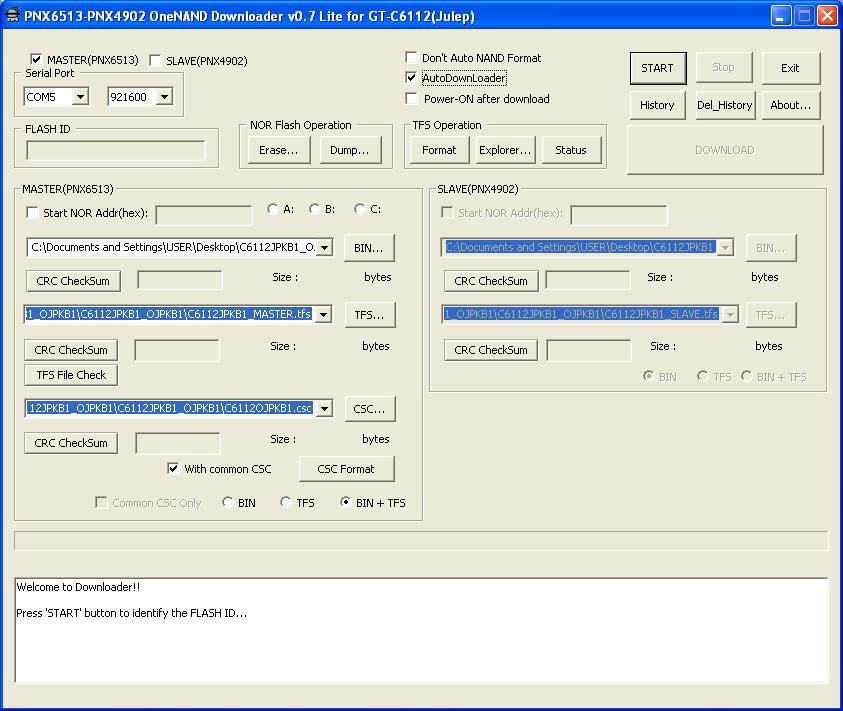The width and height of the screenshot is (843, 711).
Task: Click the MASTER.tfs path text field
Action: [170, 315]
